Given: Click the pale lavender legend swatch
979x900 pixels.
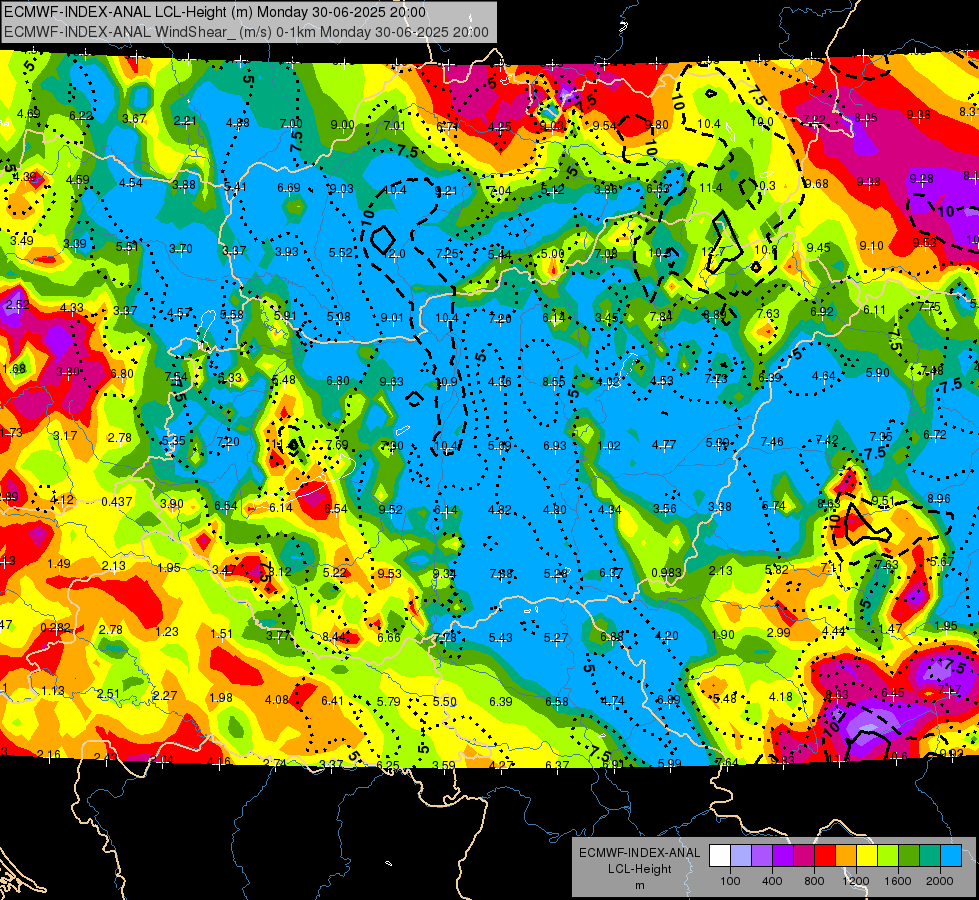Looking at the screenshot, I should click(741, 856).
